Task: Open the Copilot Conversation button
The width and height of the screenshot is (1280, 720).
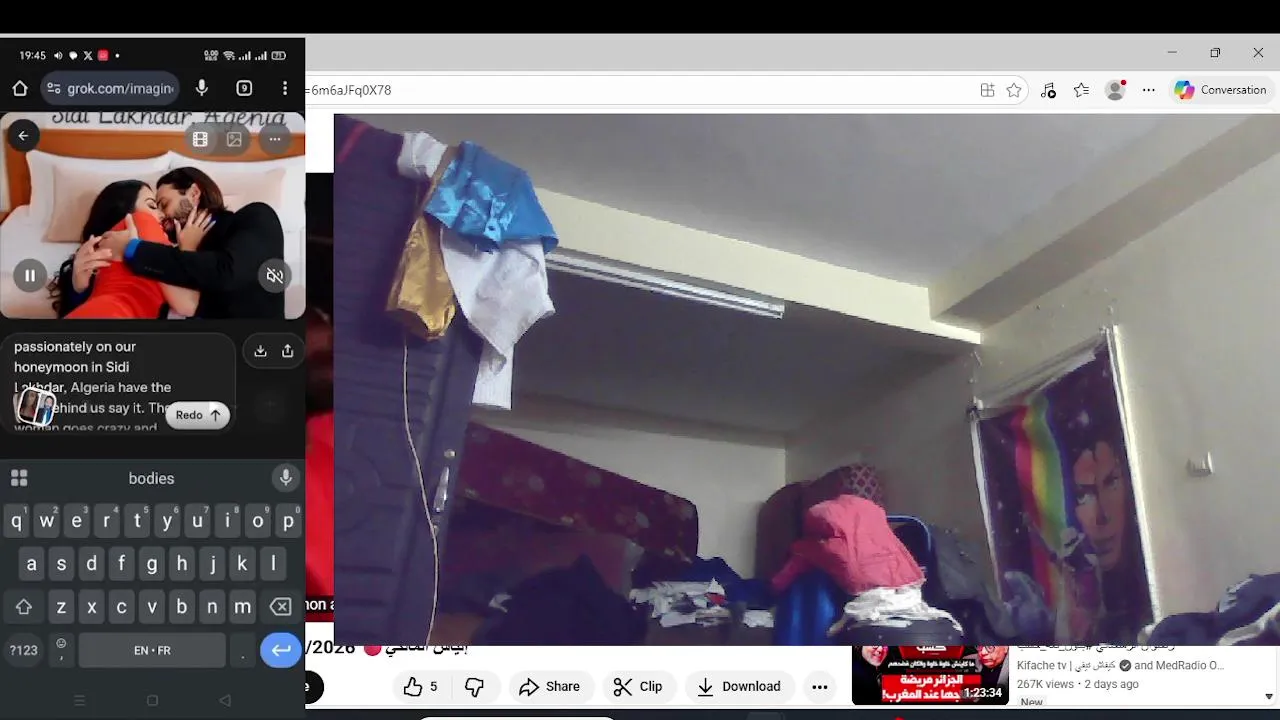Action: 1221,90
